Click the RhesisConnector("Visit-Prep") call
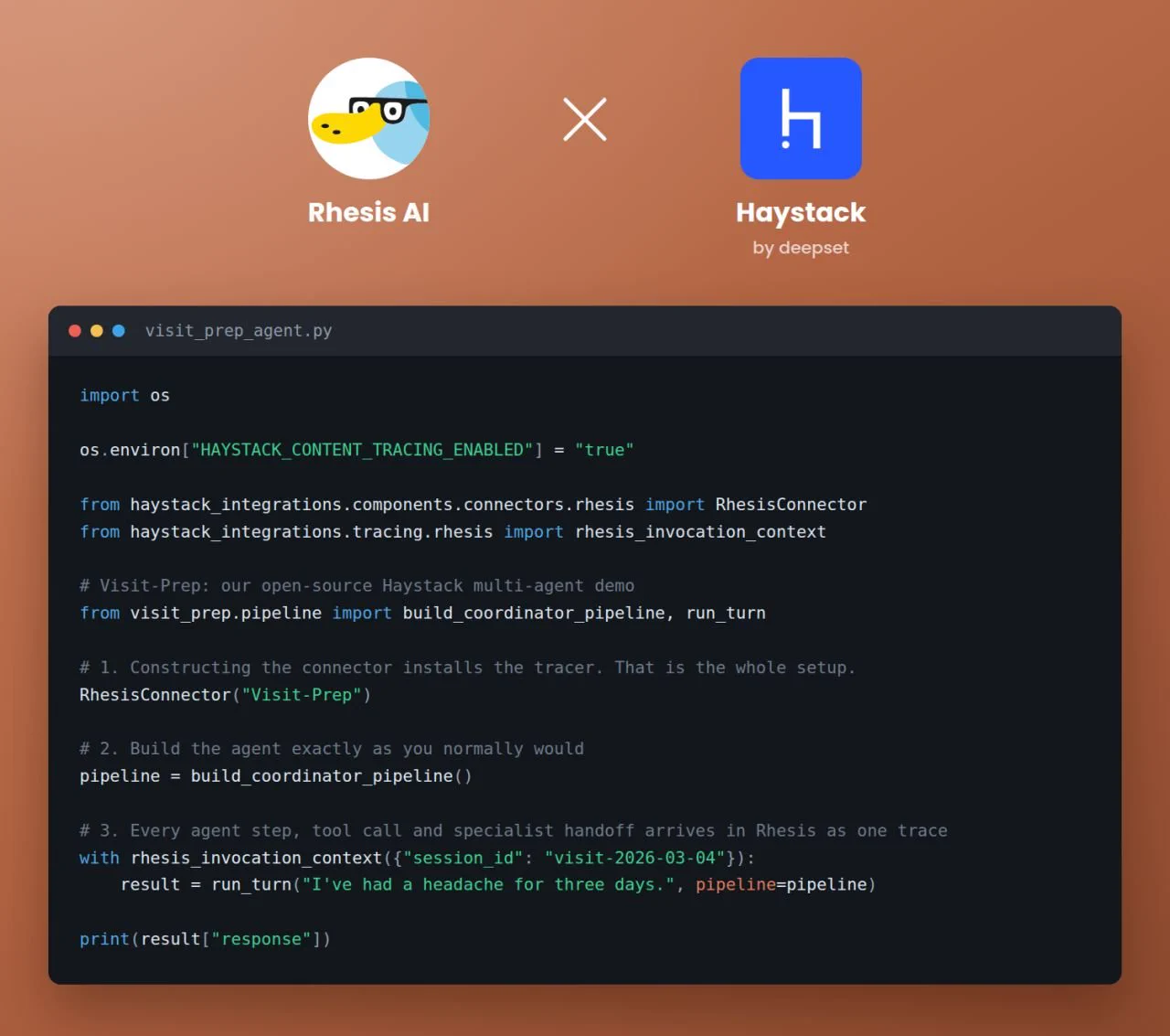1170x1036 pixels. click(225, 695)
